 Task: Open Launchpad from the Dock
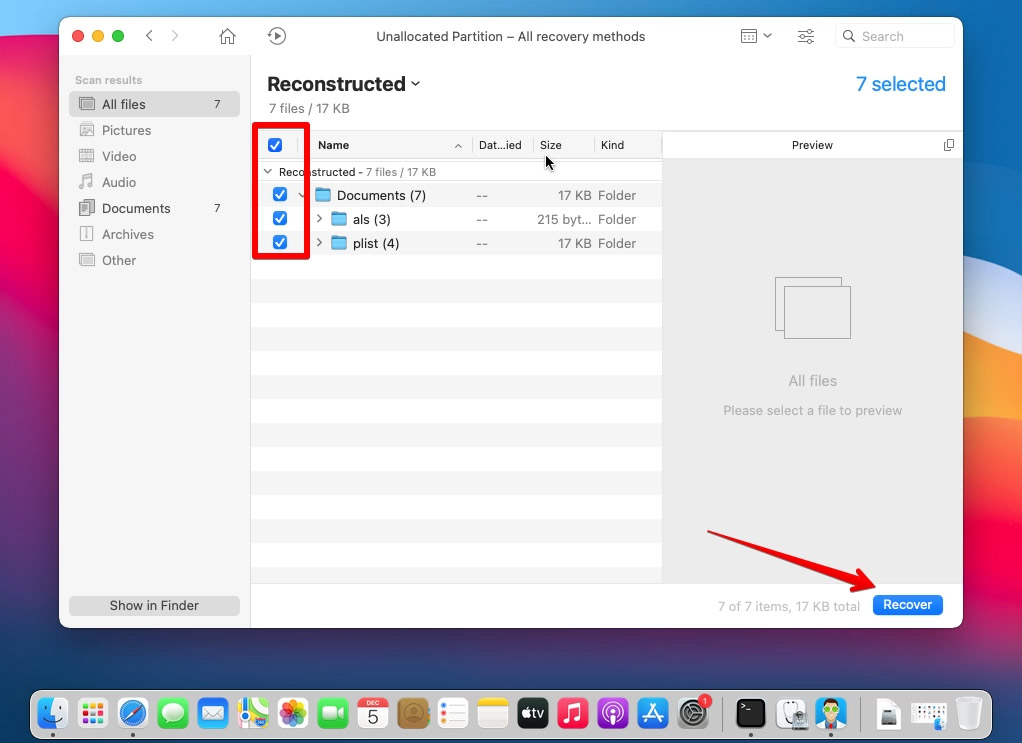(93, 713)
